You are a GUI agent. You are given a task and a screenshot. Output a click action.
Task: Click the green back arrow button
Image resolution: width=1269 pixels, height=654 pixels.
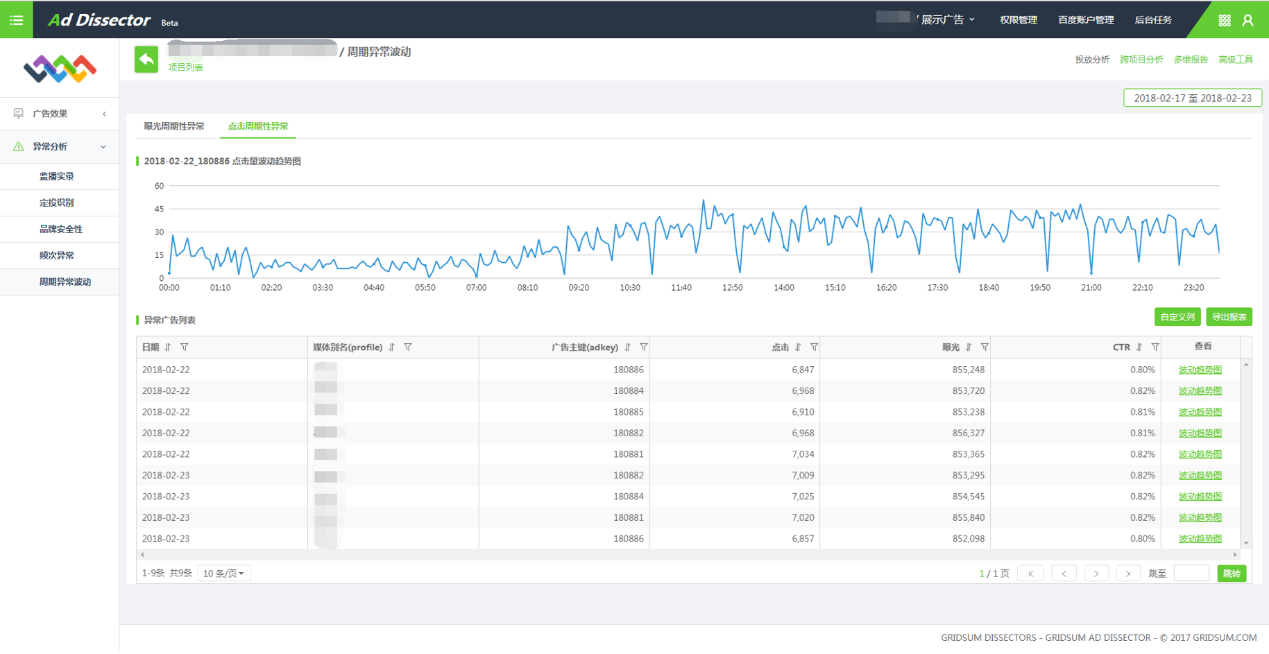tap(146, 60)
